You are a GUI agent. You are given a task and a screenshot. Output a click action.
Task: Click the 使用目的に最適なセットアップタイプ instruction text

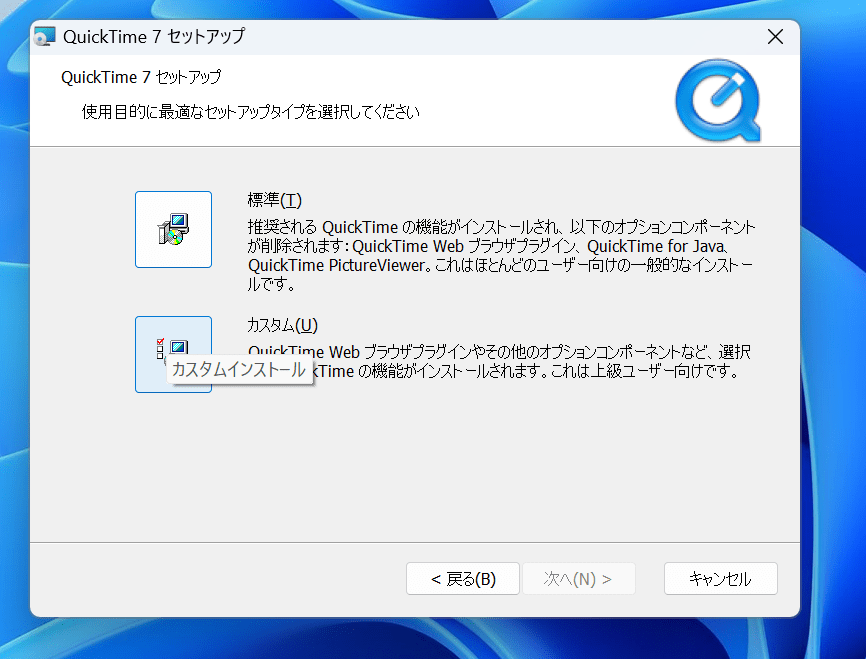(x=251, y=112)
